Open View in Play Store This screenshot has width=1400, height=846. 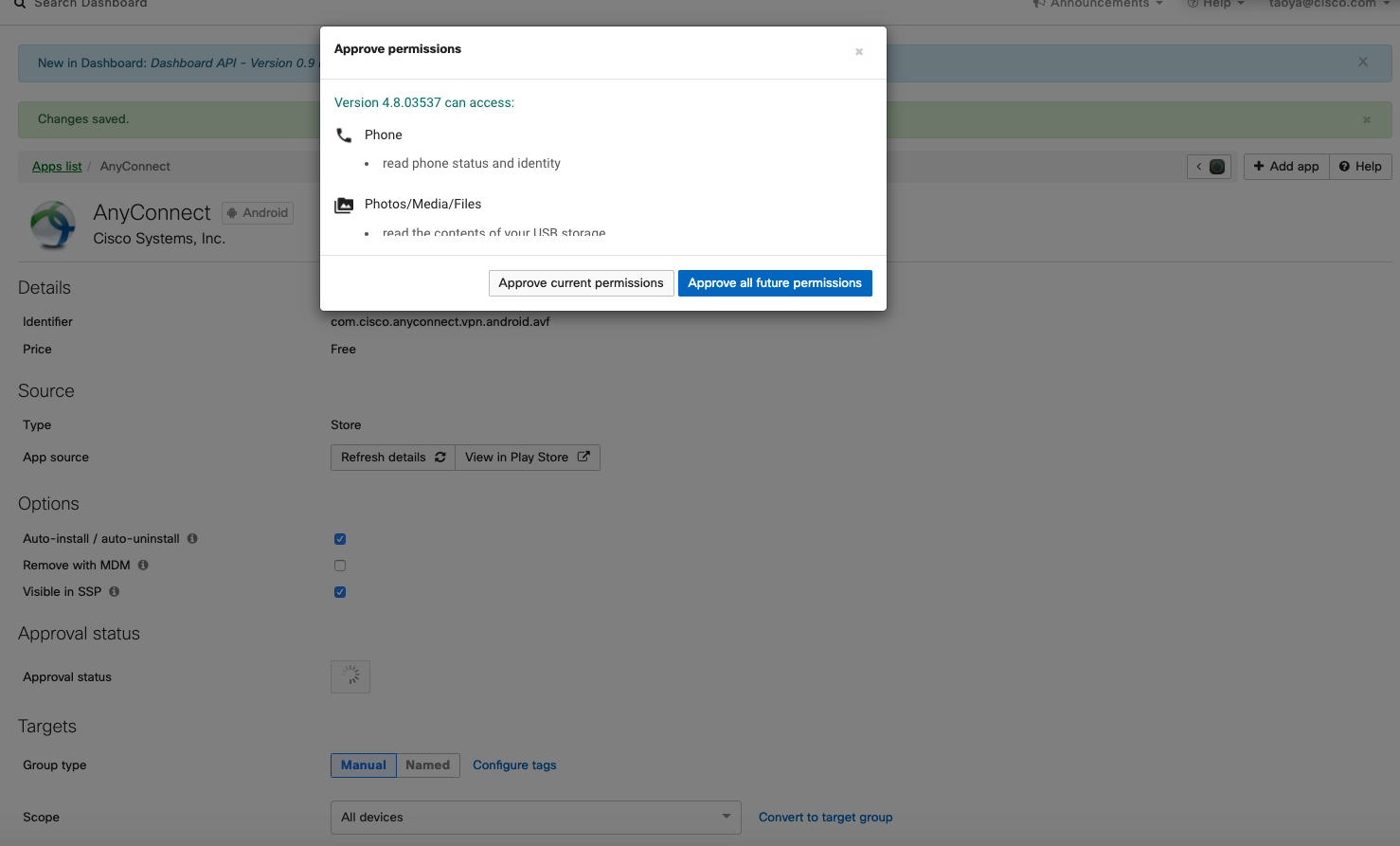click(x=528, y=458)
